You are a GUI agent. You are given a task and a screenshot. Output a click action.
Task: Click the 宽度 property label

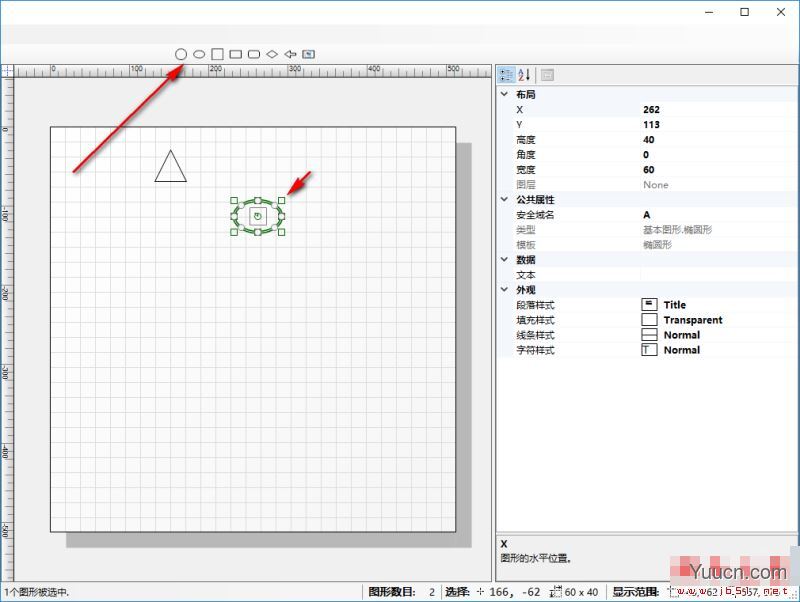[526, 170]
